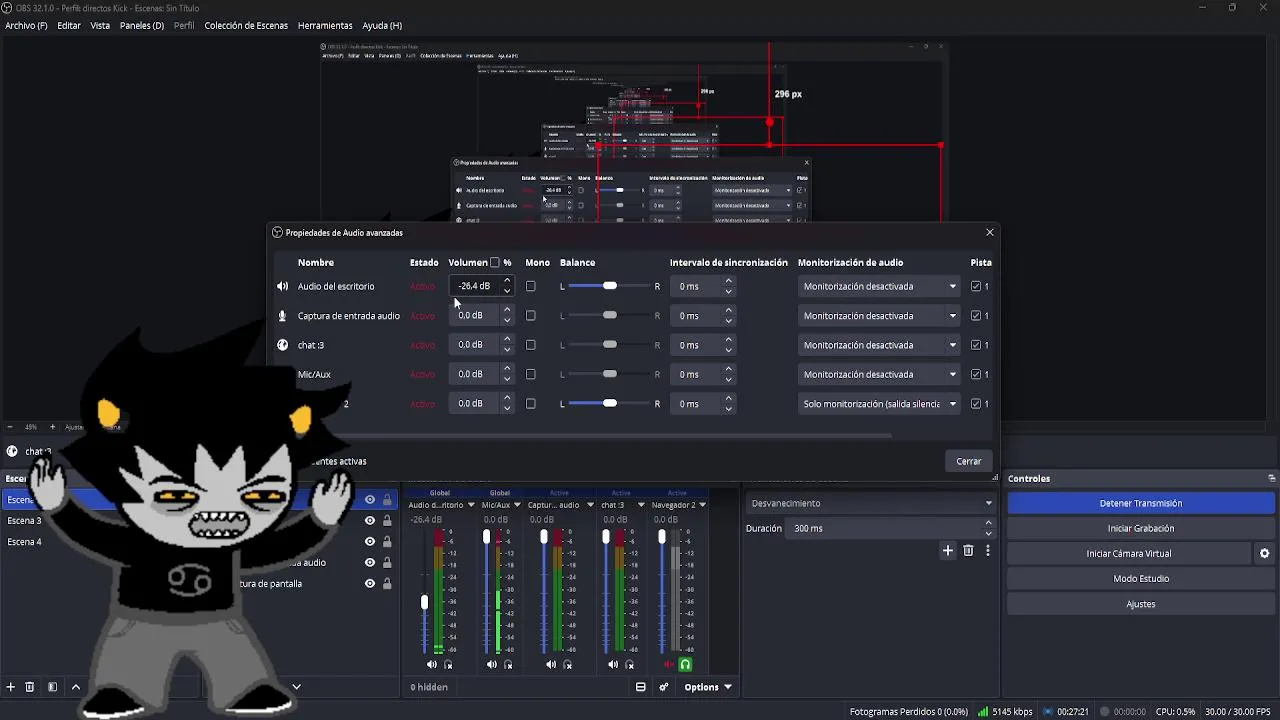
Task: Unmute Navegador 2 via red speaker icon
Action: [x=670, y=664]
